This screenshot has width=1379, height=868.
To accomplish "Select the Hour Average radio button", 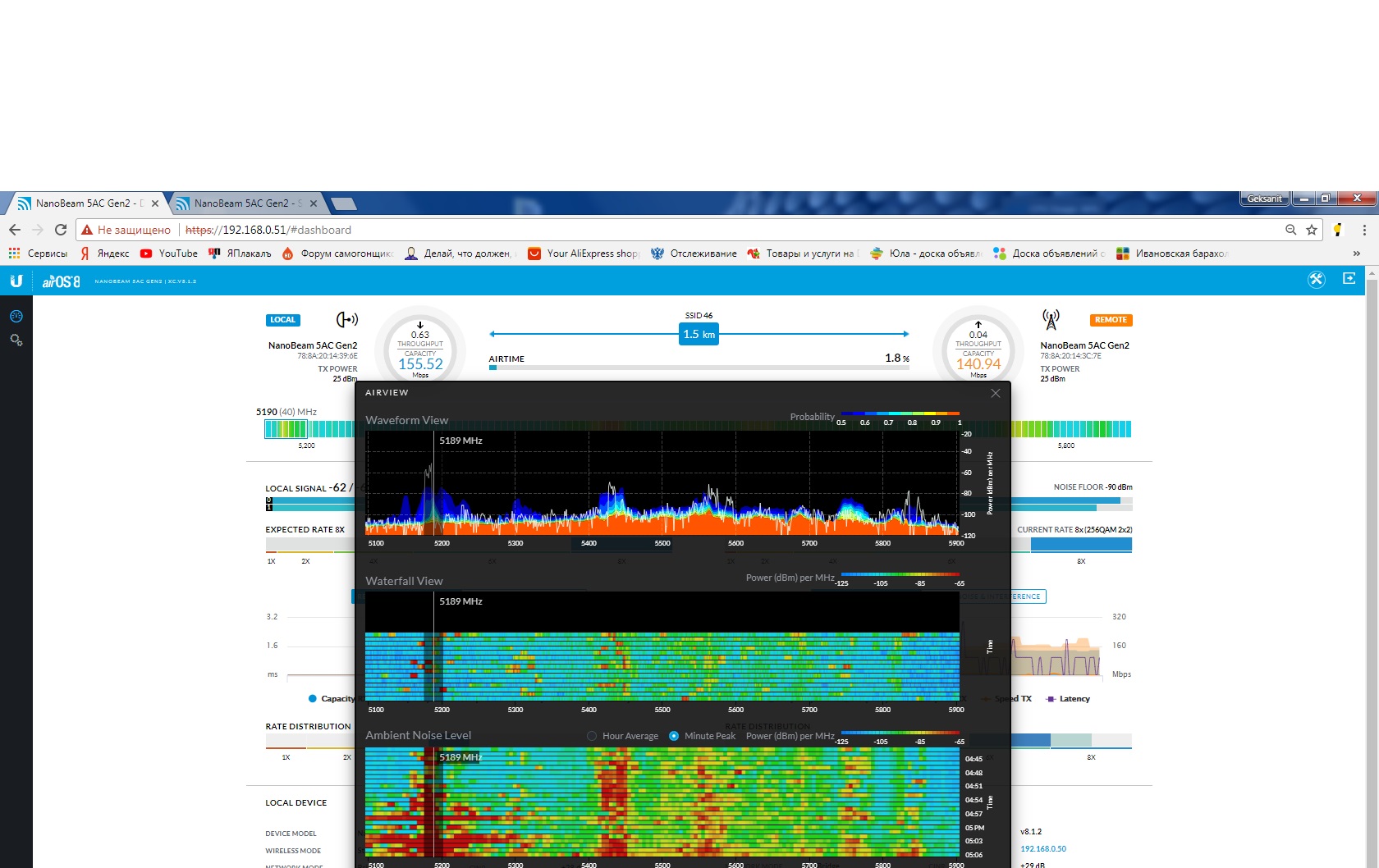I will [592, 736].
